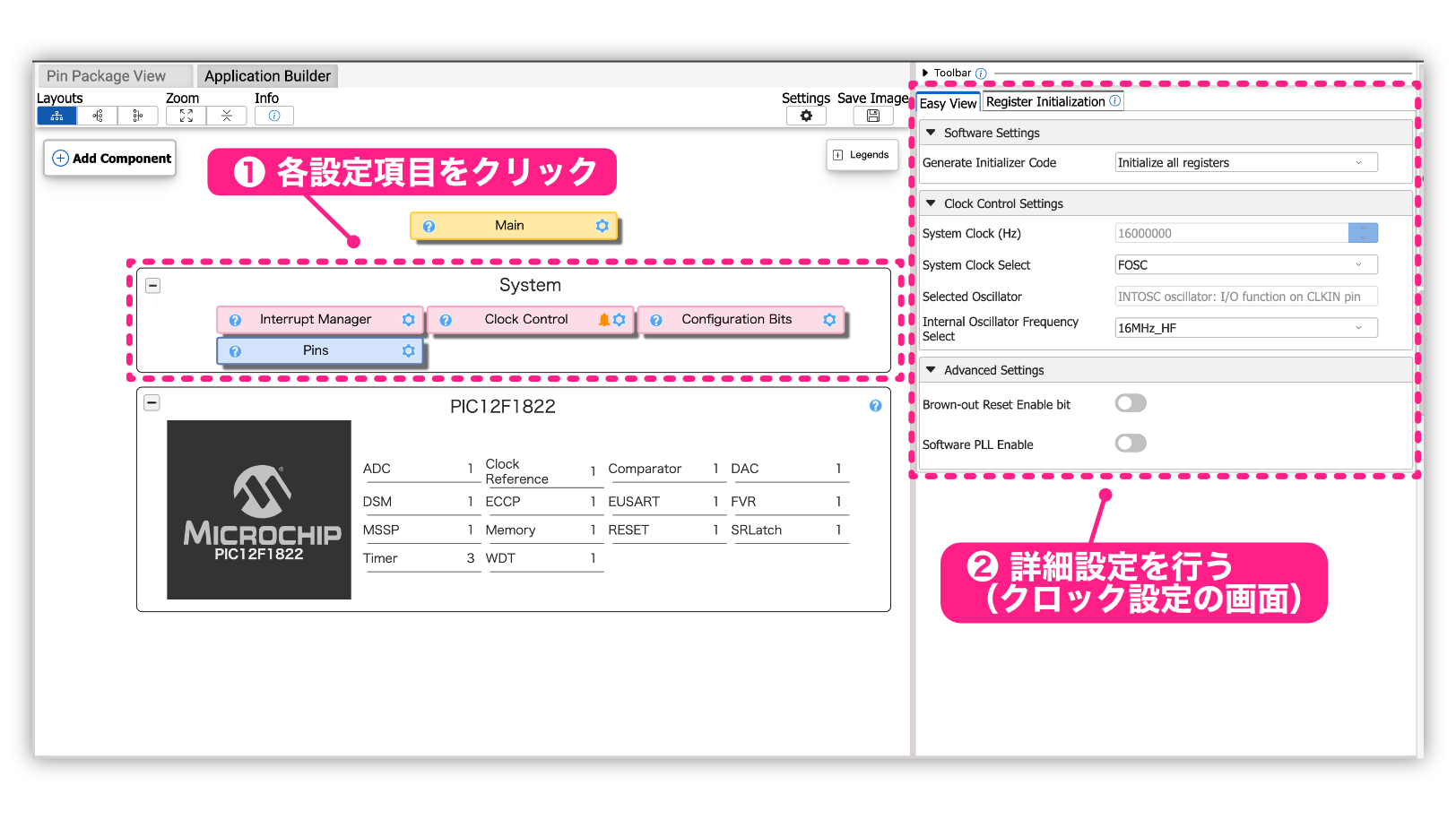Viewport: 1456px width, 819px height.
Task: Select the Easy View tab
Action: click(949, 103)
